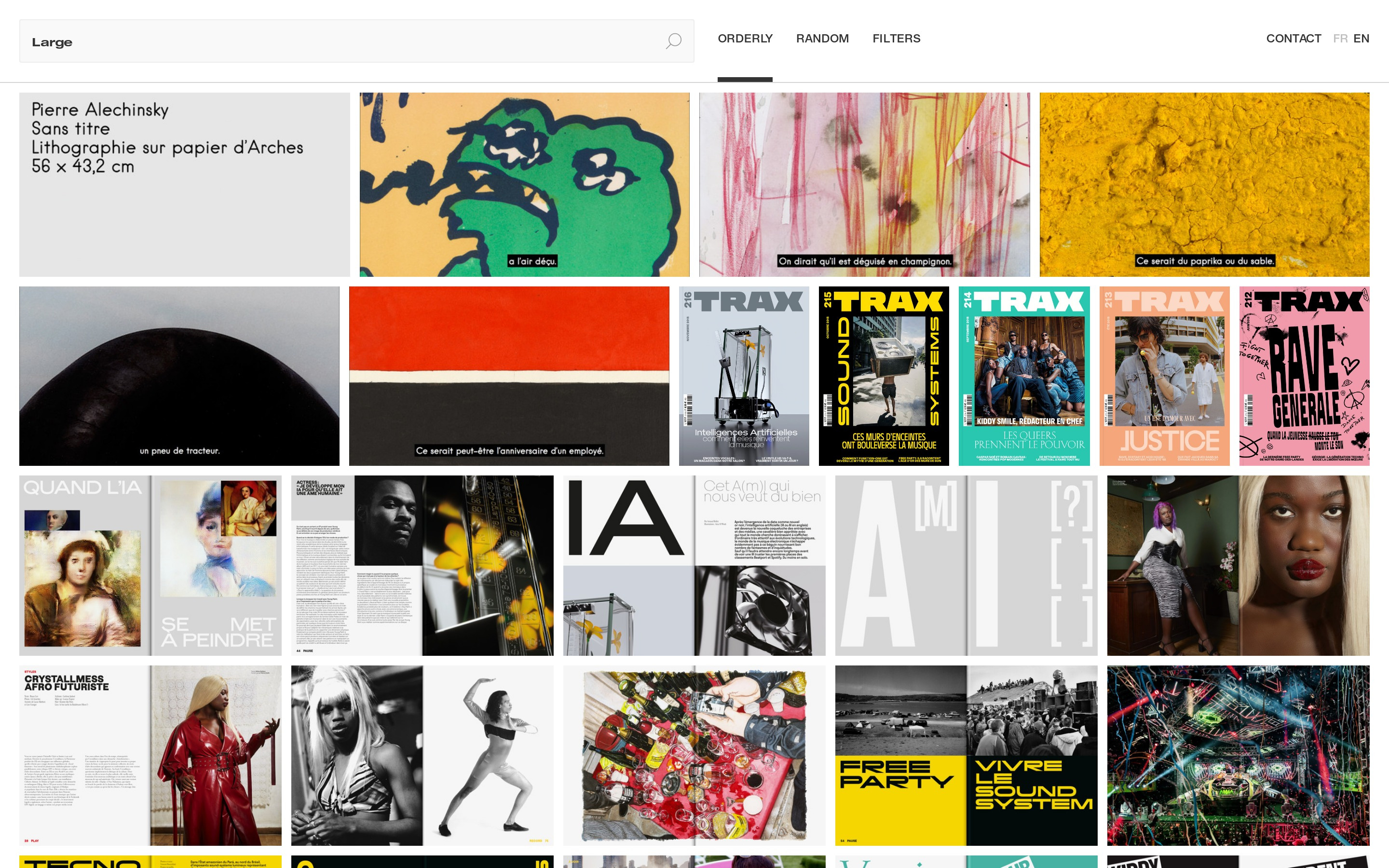This screenshot has width=1389, height=868.
Task: Open the FILTERS menu
Action: [x=896, y=39]
